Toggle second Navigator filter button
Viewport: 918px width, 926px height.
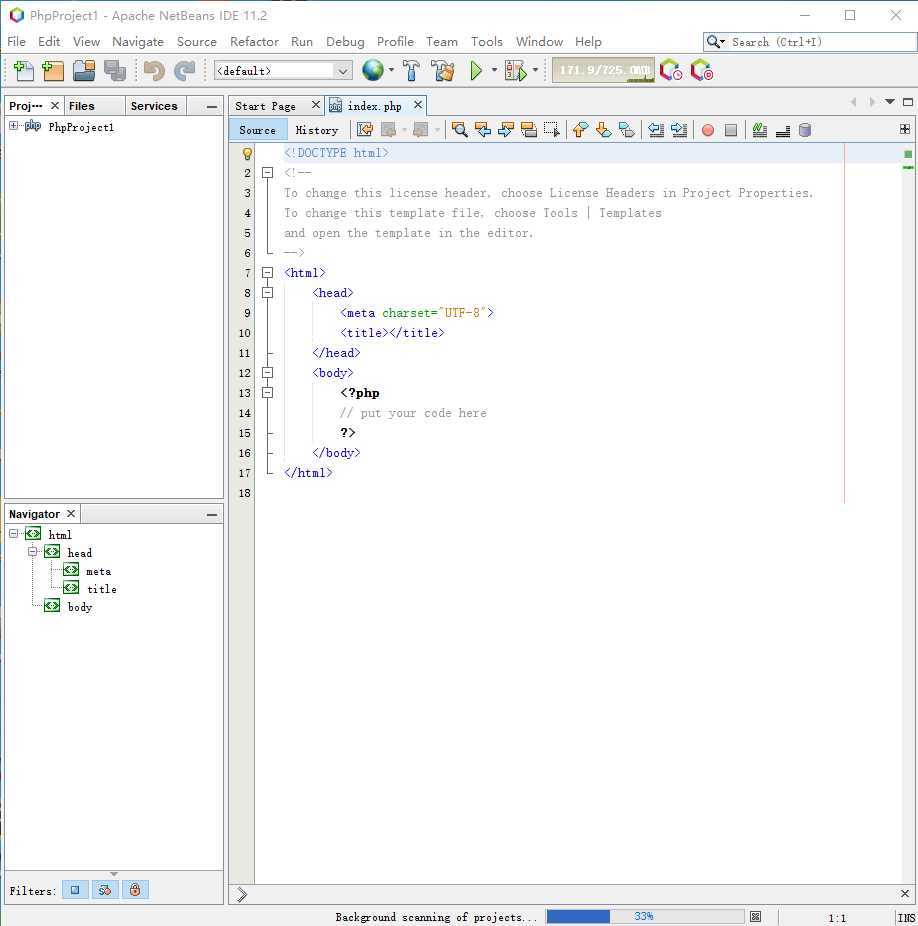click(x=105, y=890)
